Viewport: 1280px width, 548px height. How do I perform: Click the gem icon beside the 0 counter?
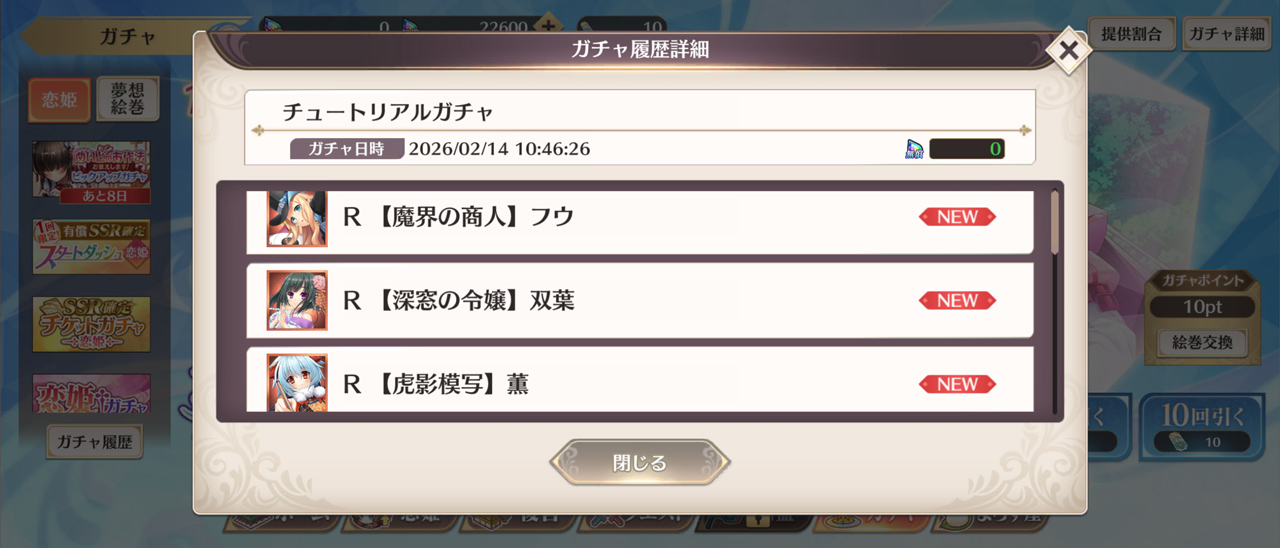point(914,150)
